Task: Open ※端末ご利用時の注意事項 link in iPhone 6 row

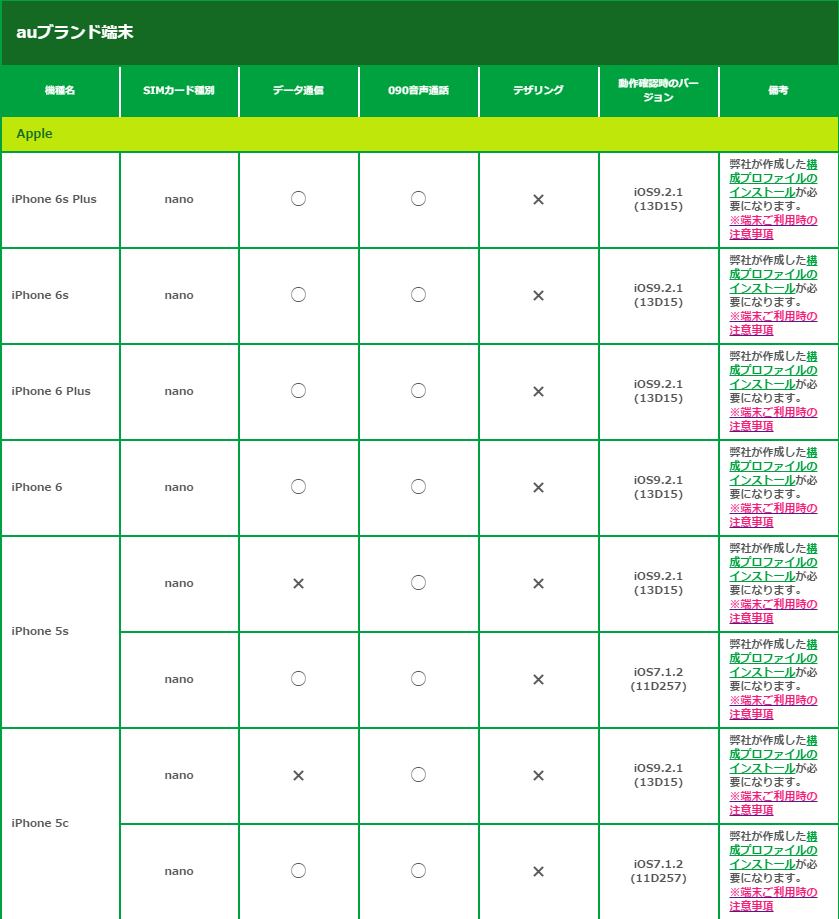Action: pyautogui.click(x=773, y=516)
